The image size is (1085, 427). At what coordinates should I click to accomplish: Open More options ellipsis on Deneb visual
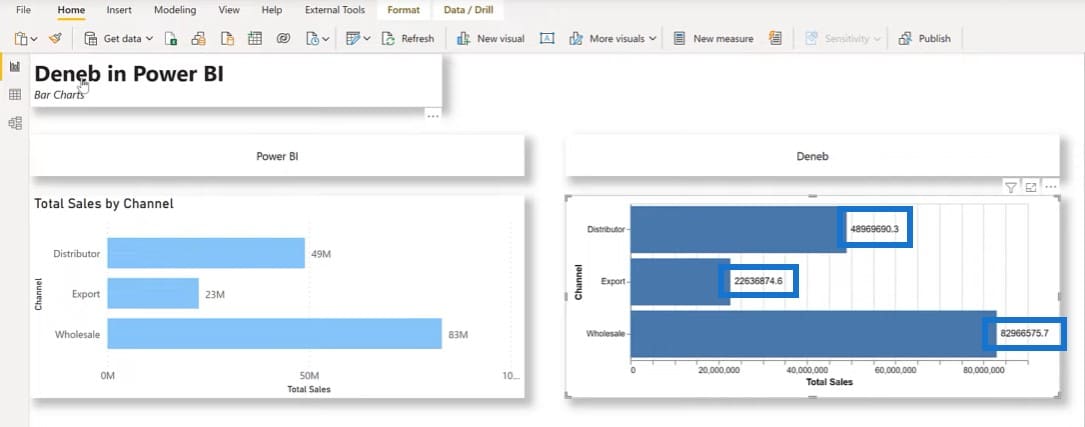1050,187
